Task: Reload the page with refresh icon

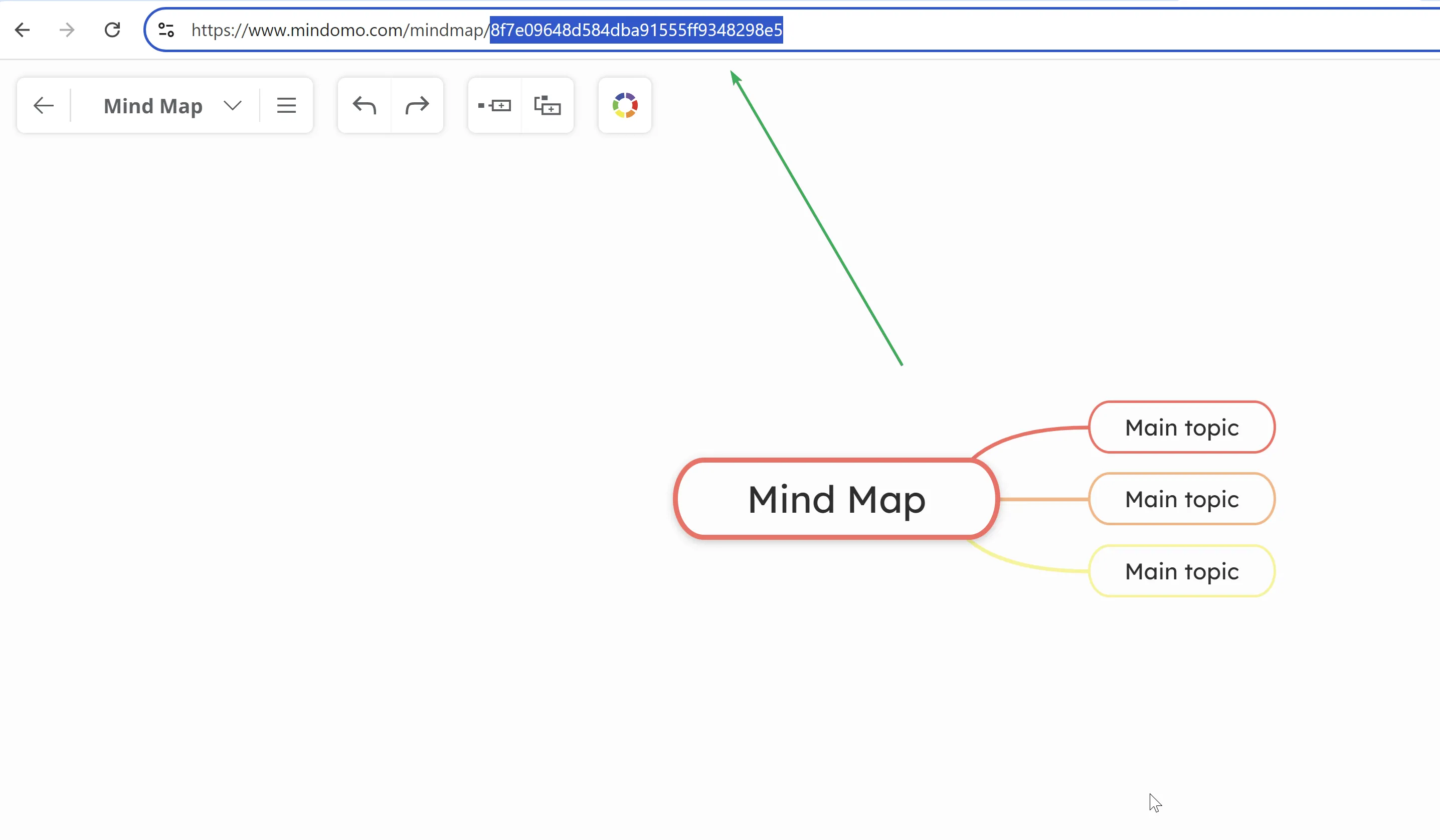Action: 112,30
